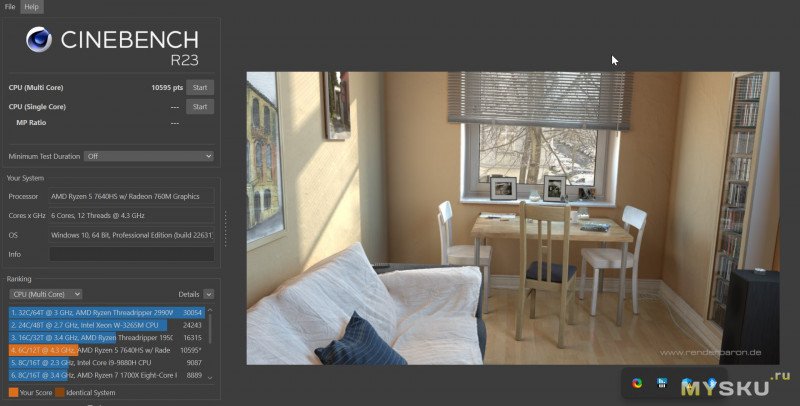Open the File menu

(10, 7)
